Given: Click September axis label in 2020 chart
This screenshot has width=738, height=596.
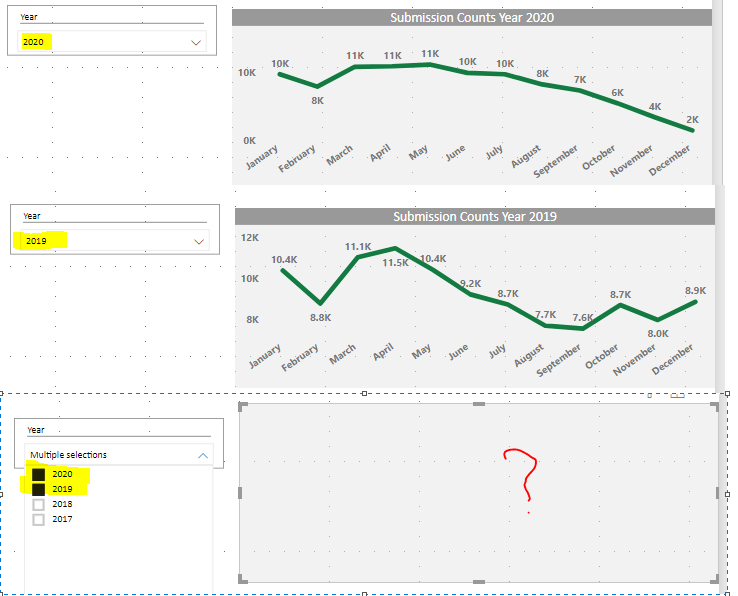Looking at the screenshot, I should [555, 161].
